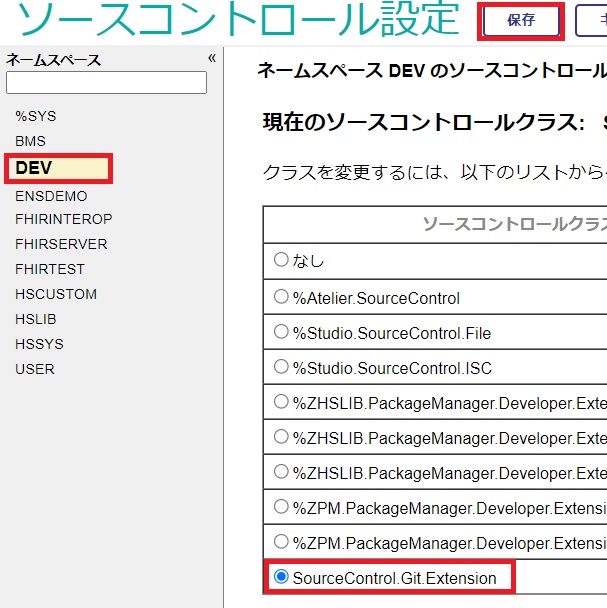Select the HSSYS namespace
This screenshot has height=608, width=607.
[39, 344]
